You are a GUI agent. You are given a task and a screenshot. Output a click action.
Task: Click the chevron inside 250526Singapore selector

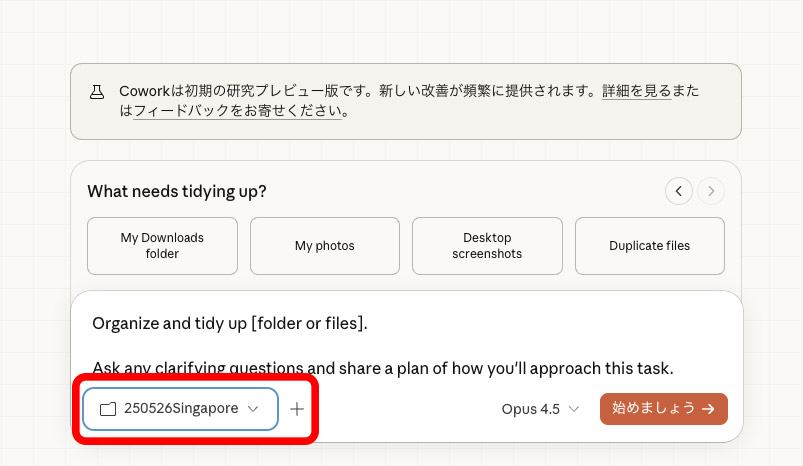pyautogui.click(x=253, y=409)
